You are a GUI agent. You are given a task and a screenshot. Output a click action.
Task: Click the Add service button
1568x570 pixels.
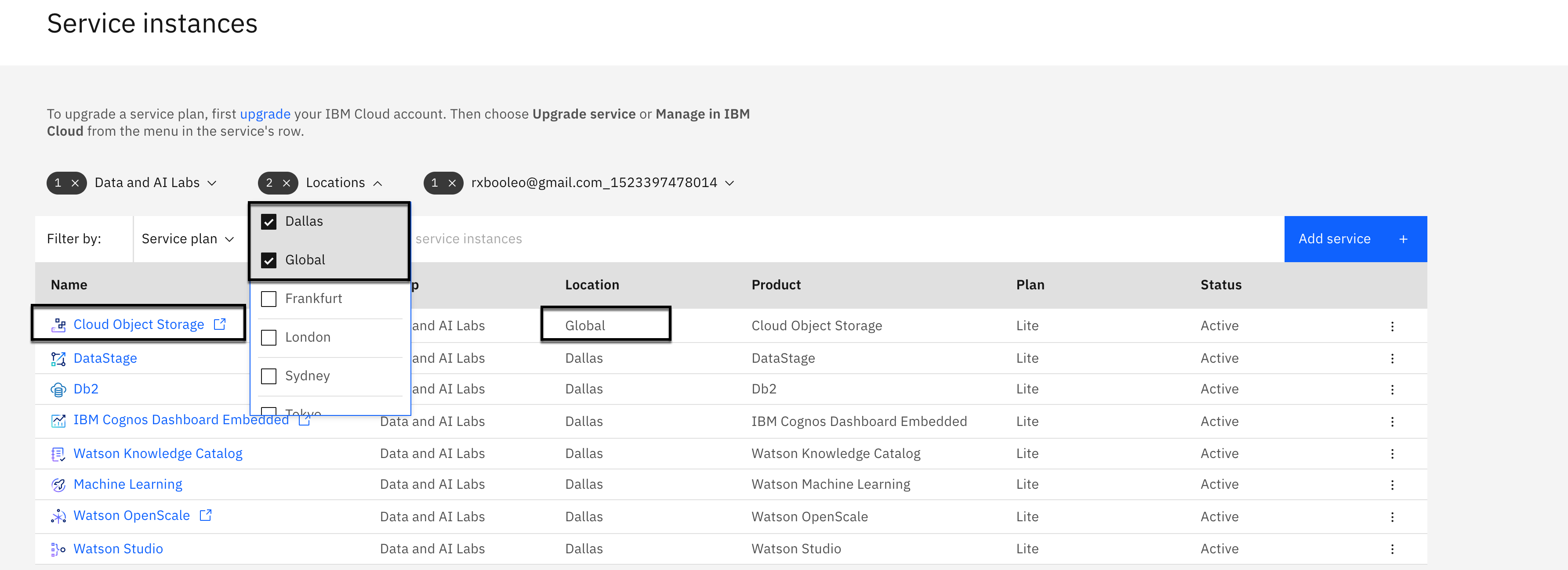tap(1355, 239)
